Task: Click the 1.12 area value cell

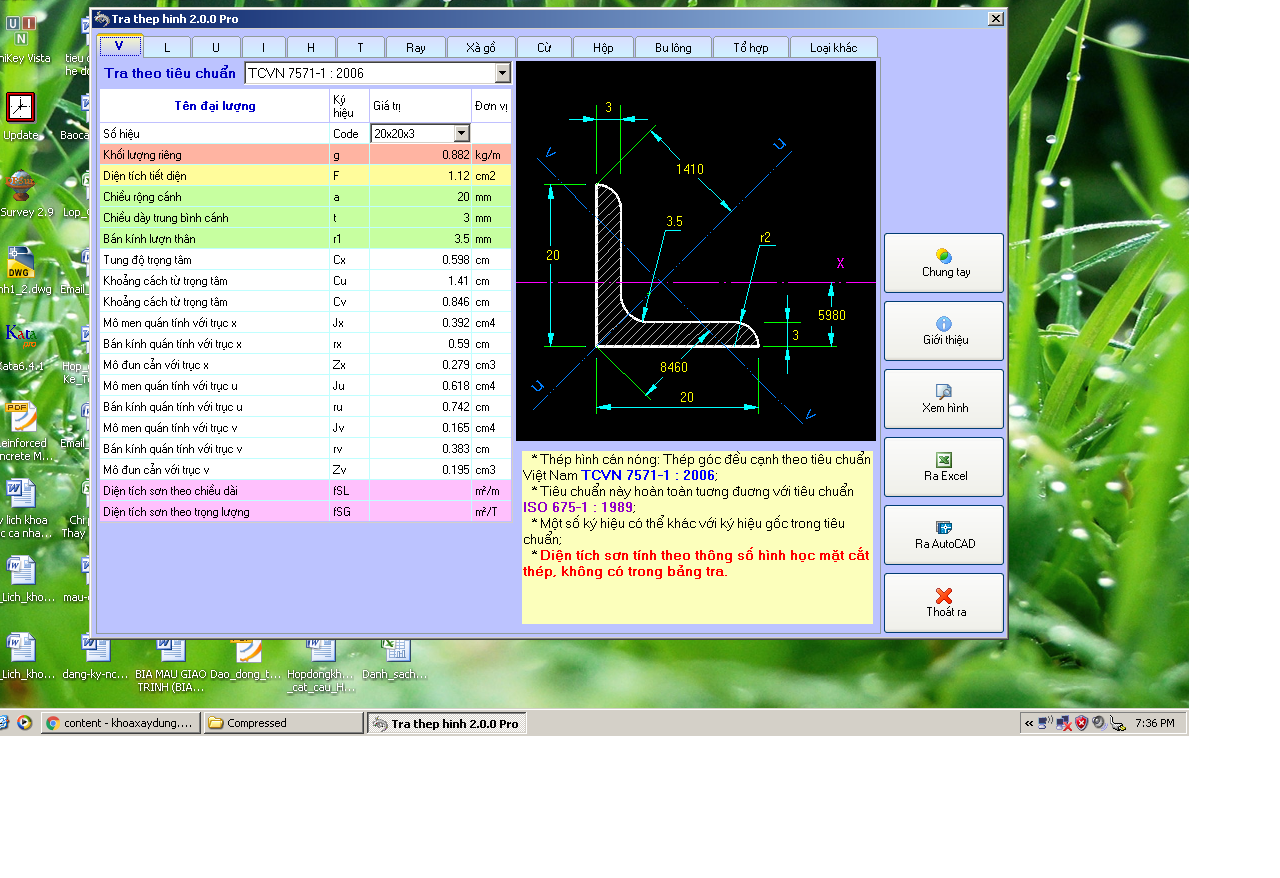Action: click(420, 176)
